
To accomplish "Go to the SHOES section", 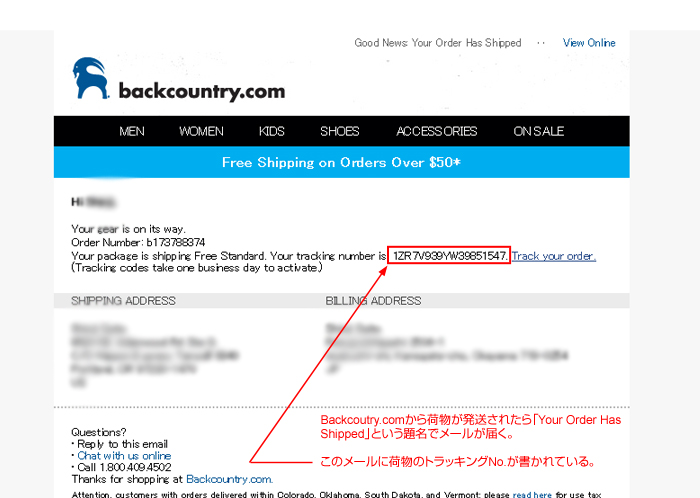I will point(340,131).
